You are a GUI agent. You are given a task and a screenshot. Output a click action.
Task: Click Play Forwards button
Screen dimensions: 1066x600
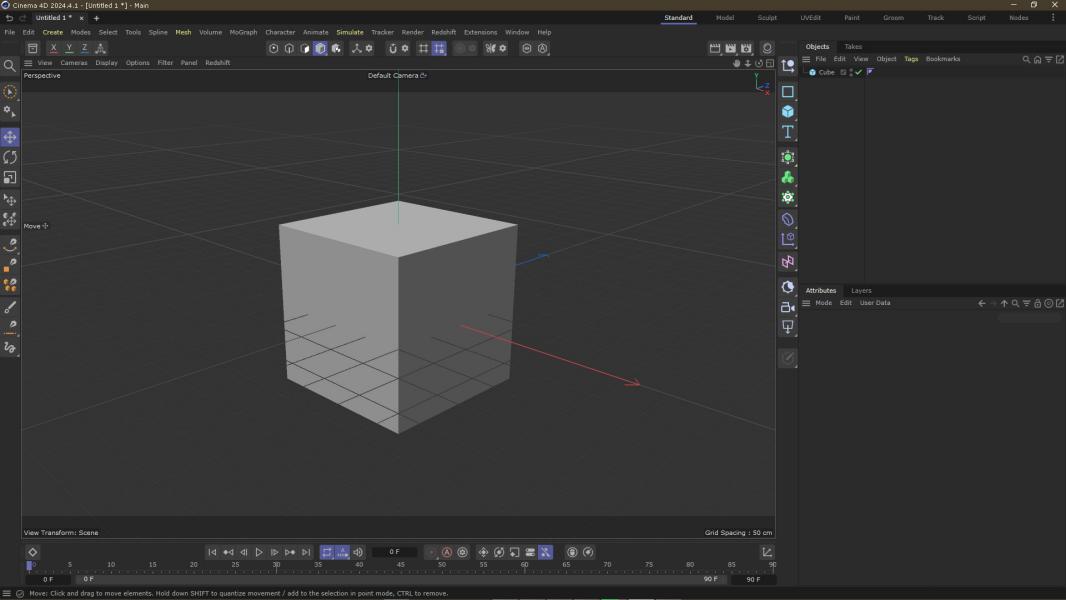point(259,552)
